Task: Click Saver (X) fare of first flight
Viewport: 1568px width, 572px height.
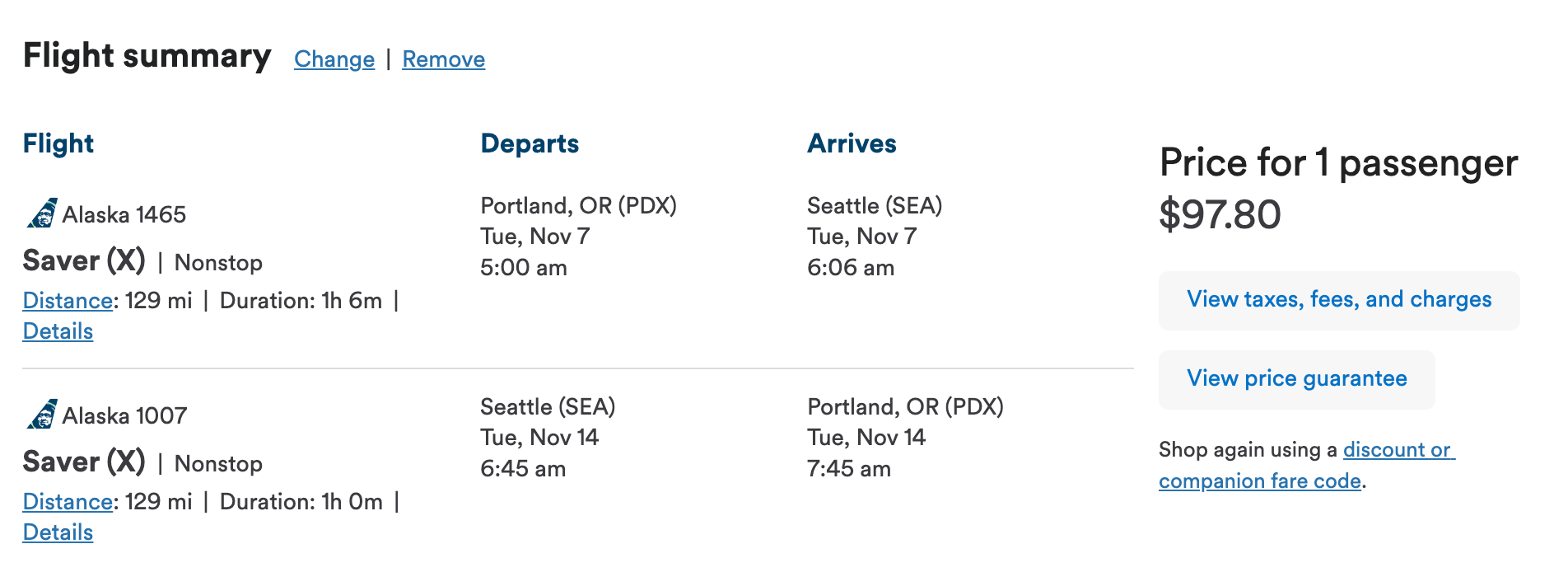Action: point(84,261)
